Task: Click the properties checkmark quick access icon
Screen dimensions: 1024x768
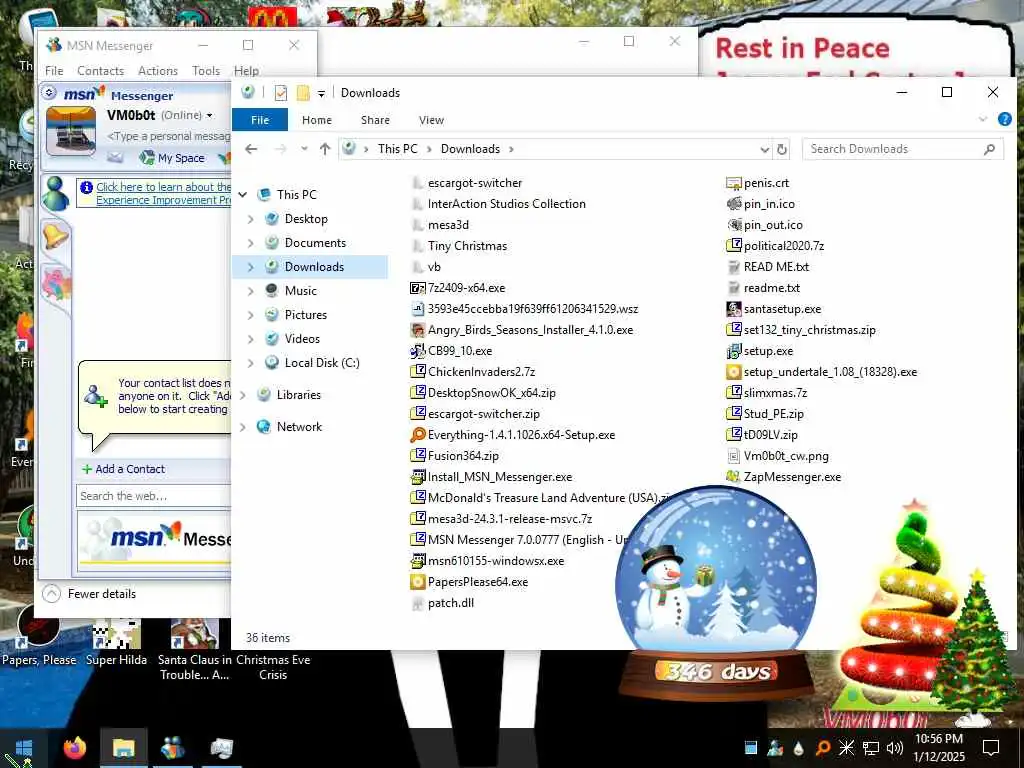Action: coord(281,93)
